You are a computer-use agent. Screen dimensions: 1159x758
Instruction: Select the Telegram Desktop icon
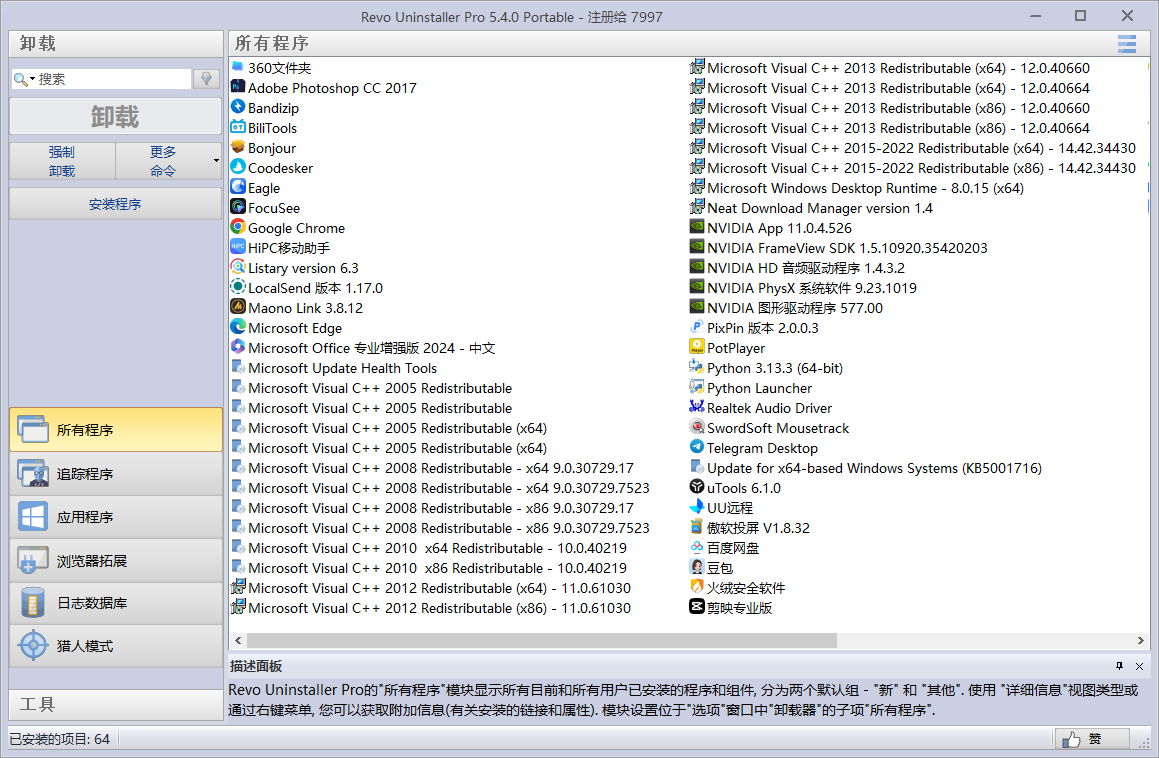697,448
